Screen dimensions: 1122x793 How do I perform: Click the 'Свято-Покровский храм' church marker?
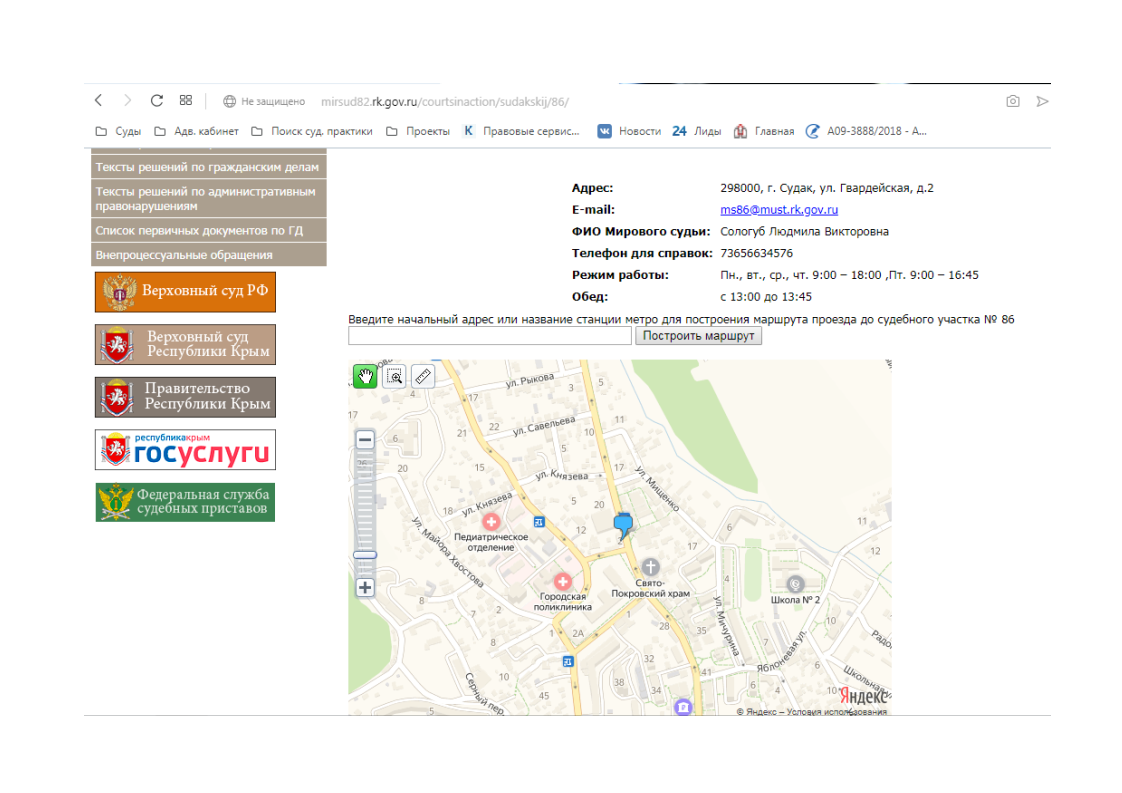650,567
